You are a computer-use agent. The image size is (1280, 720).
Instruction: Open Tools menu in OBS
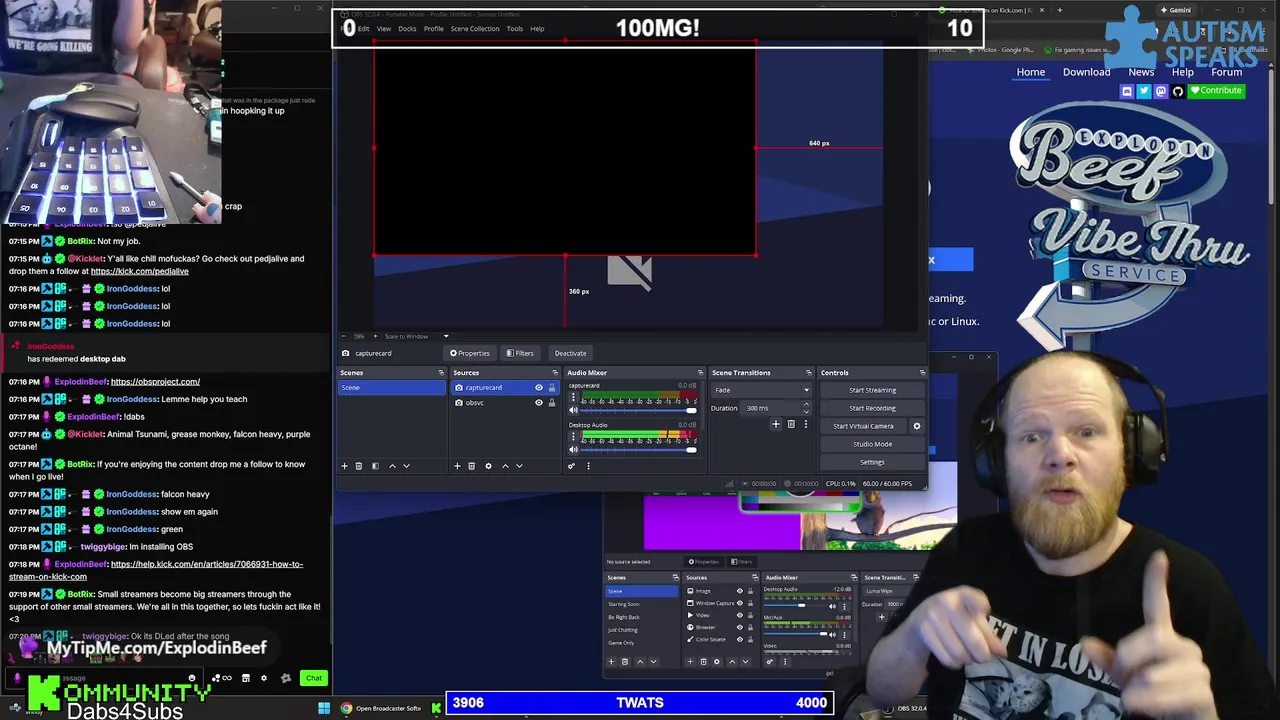tap(514, 29)
